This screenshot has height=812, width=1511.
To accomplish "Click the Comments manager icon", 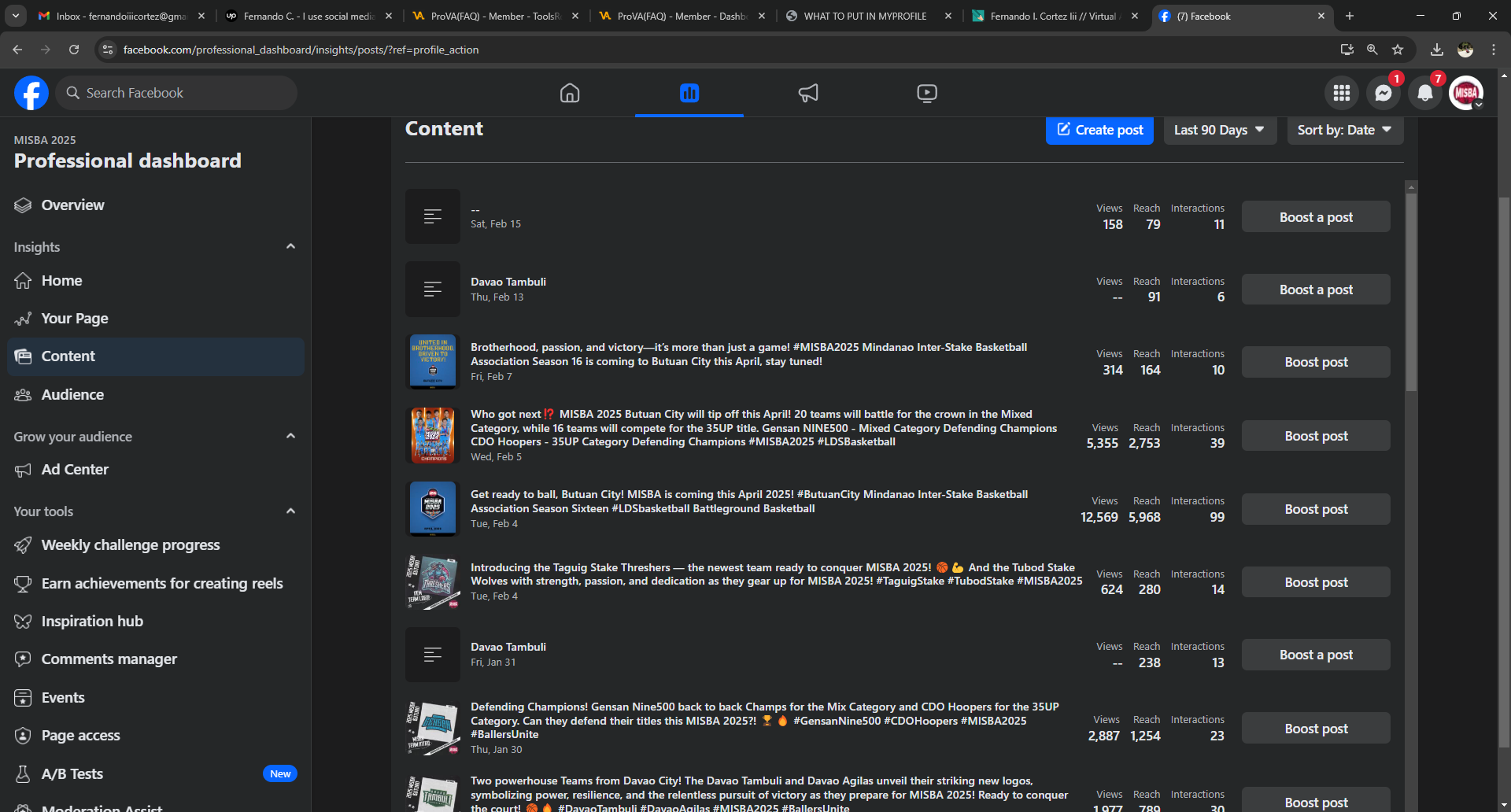I will click(x=23, y=659).
